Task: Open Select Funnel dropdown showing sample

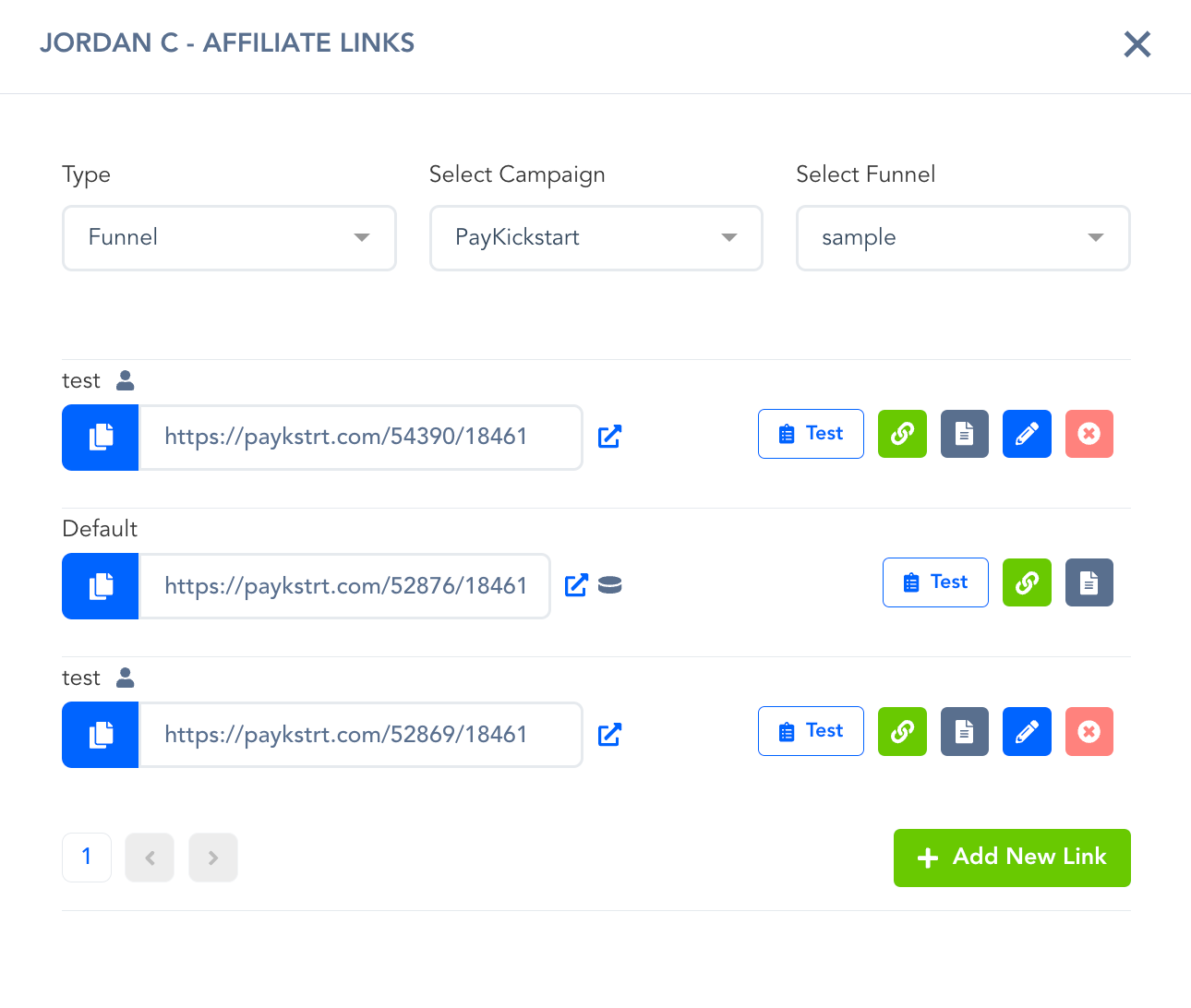Action: point(963,238)
